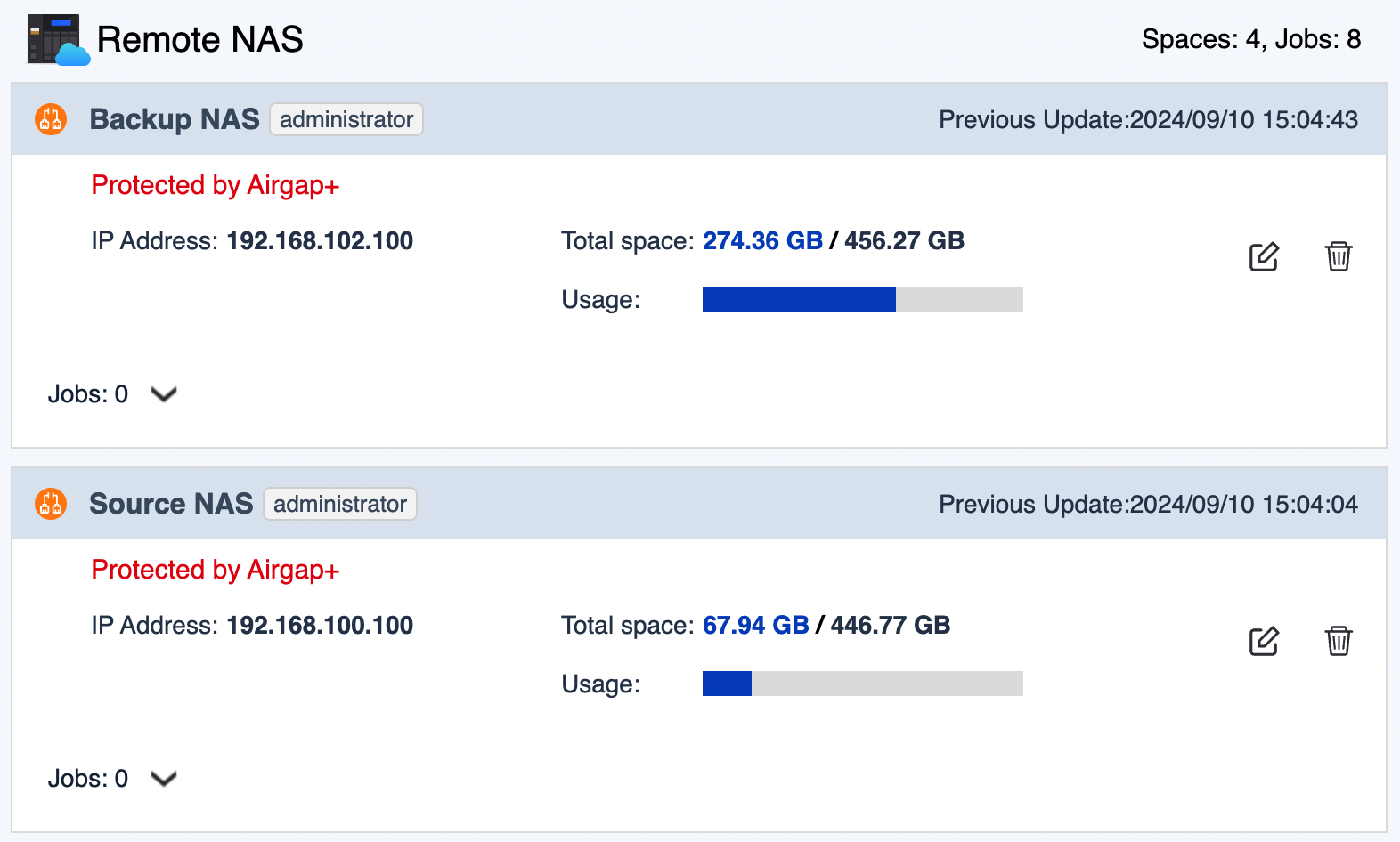Click the Source NAS usage bar
Viewport: 1400px width, 842px height.
[862, 684]
